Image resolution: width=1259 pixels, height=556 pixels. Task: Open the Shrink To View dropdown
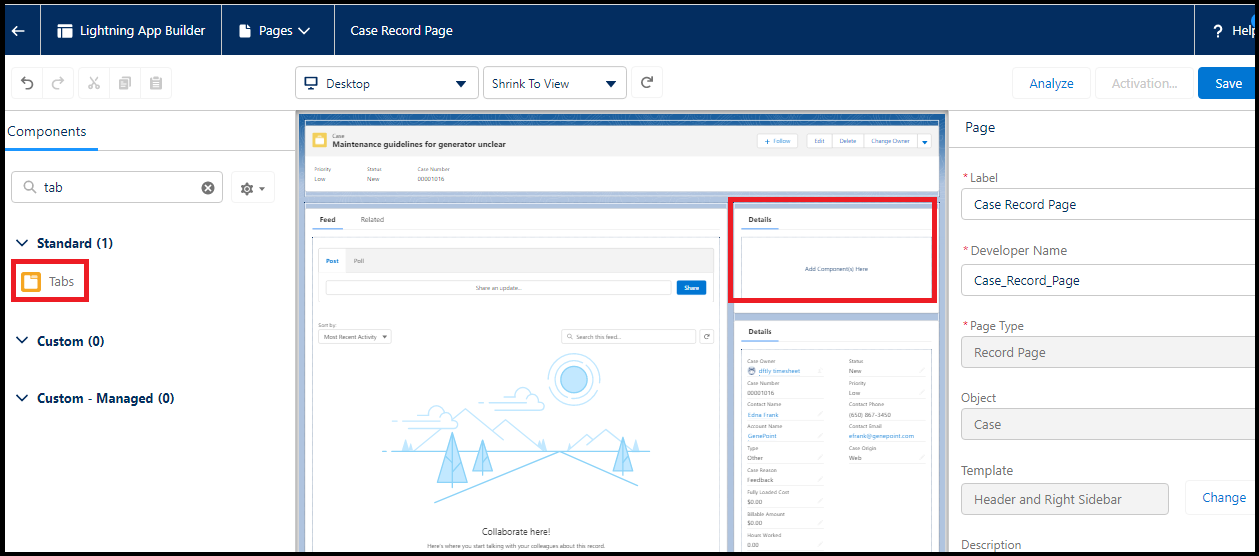[x=554, y=83]
